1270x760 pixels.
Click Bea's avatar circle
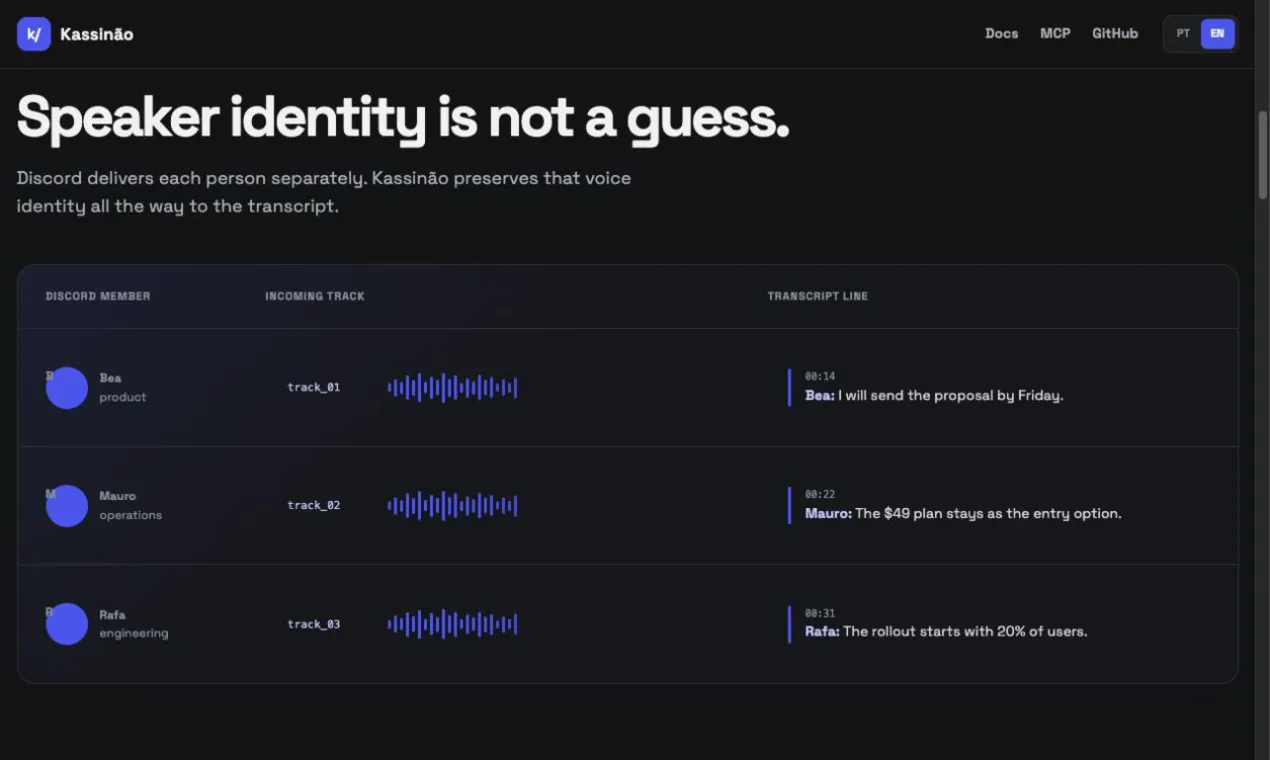(67, 388)
